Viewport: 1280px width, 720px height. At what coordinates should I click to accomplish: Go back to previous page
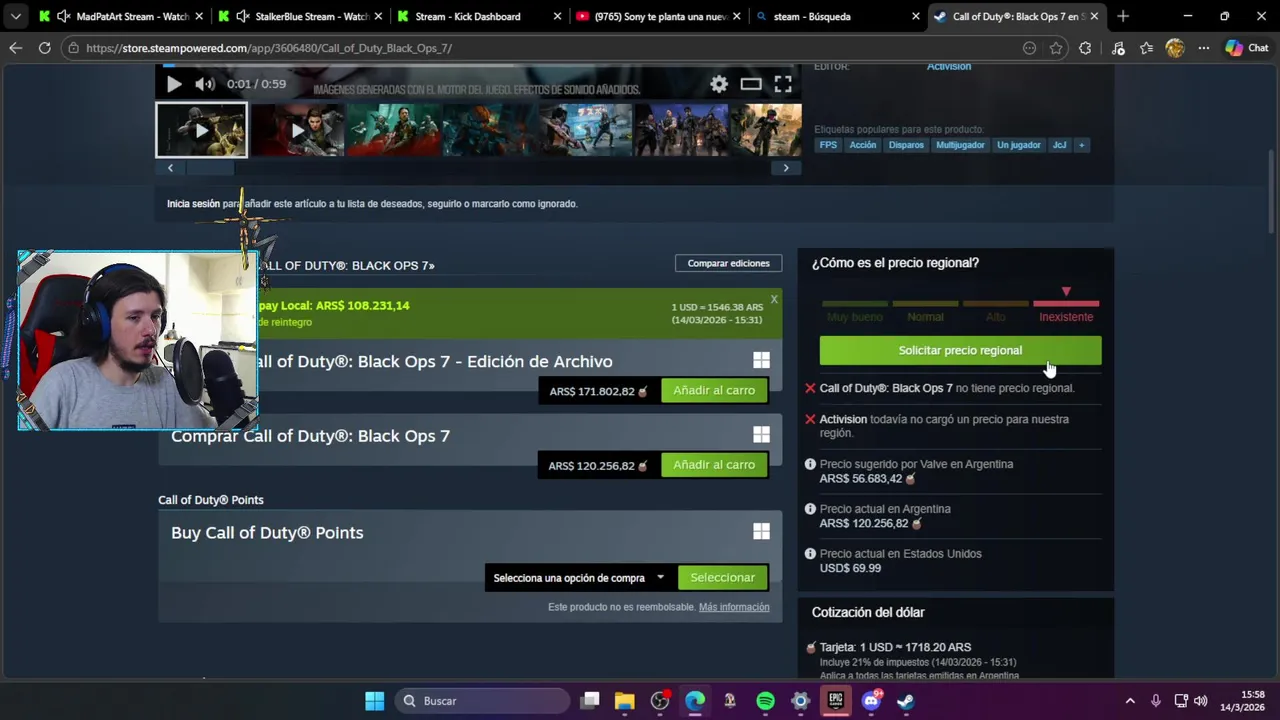tap(15, 48)
